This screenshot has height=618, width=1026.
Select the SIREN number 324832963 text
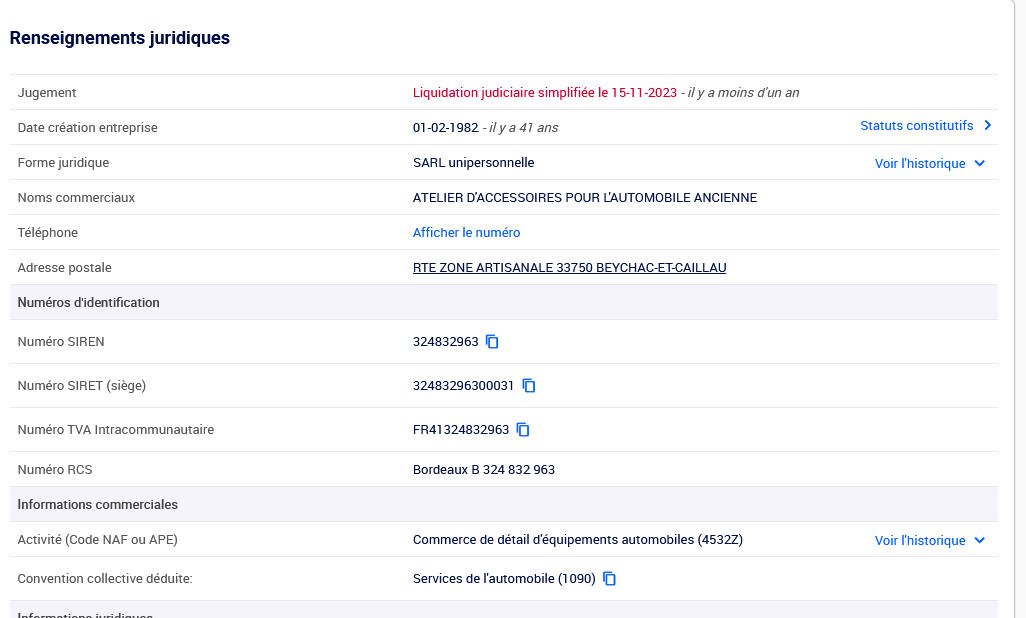pyautogui.click(x=445, y=342)
